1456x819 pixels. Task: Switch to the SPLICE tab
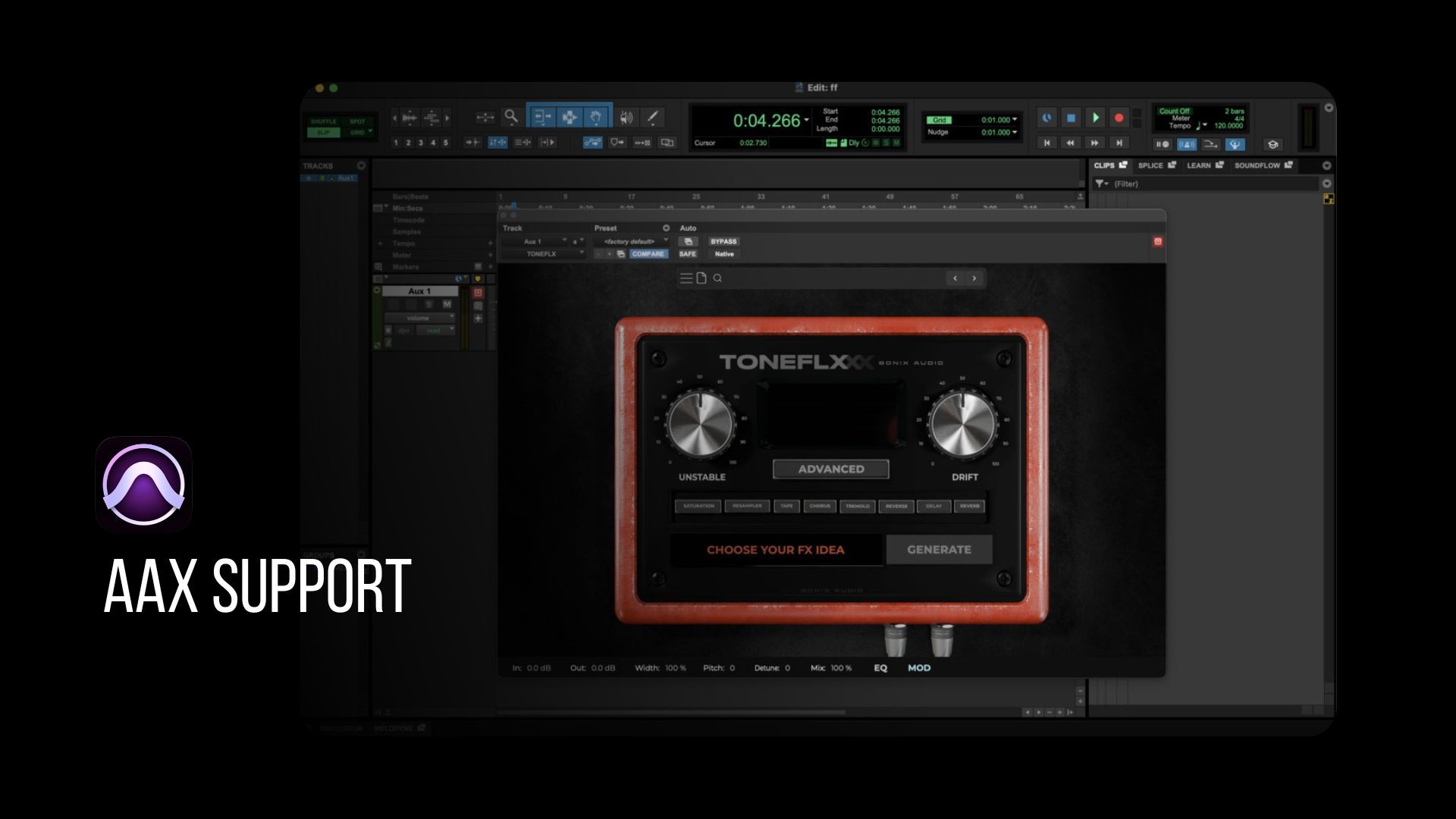pos(1156,165)
